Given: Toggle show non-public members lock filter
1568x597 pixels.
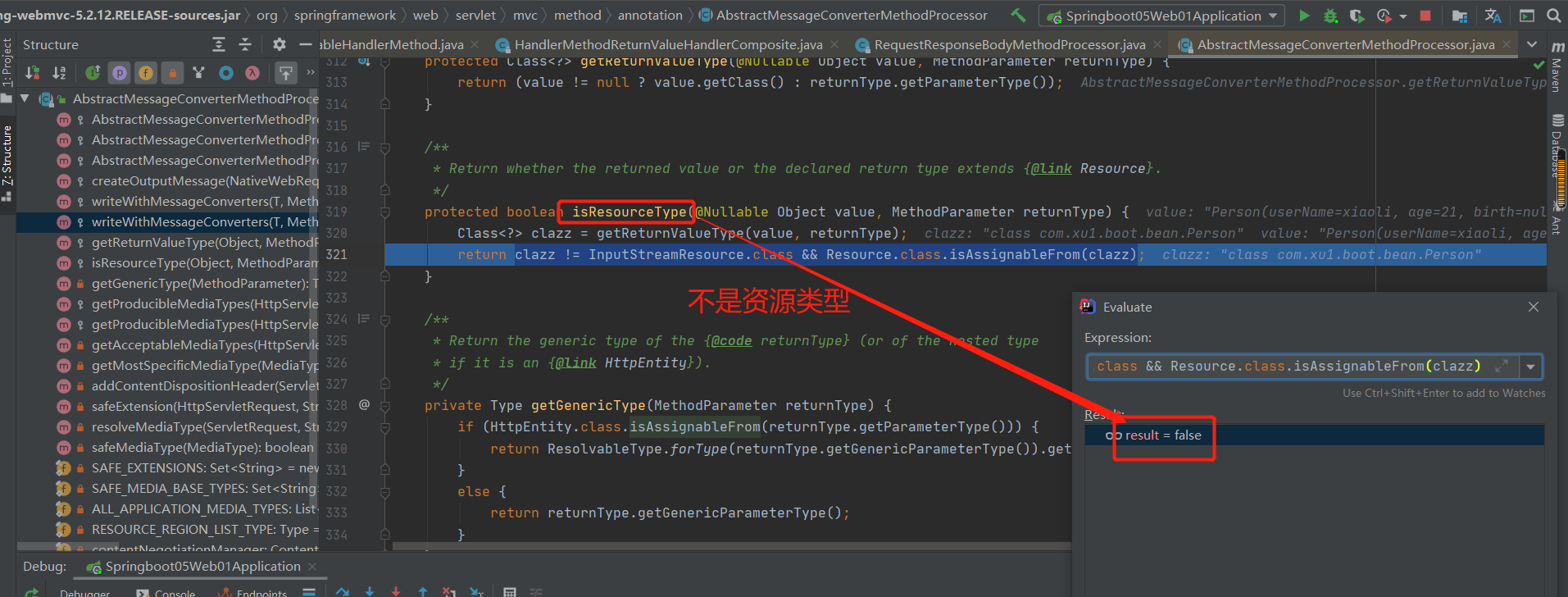Looking at the screenshot, I should (x=172, y=73).
